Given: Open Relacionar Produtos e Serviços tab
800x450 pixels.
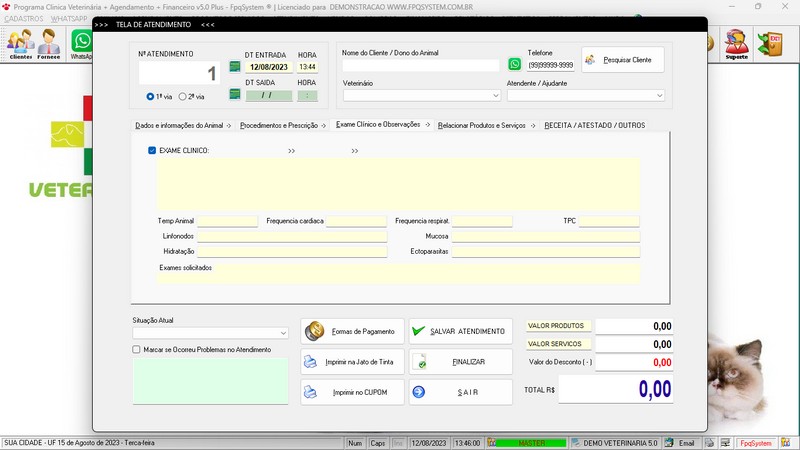Looking at the screenshot, I should (486, 126).
